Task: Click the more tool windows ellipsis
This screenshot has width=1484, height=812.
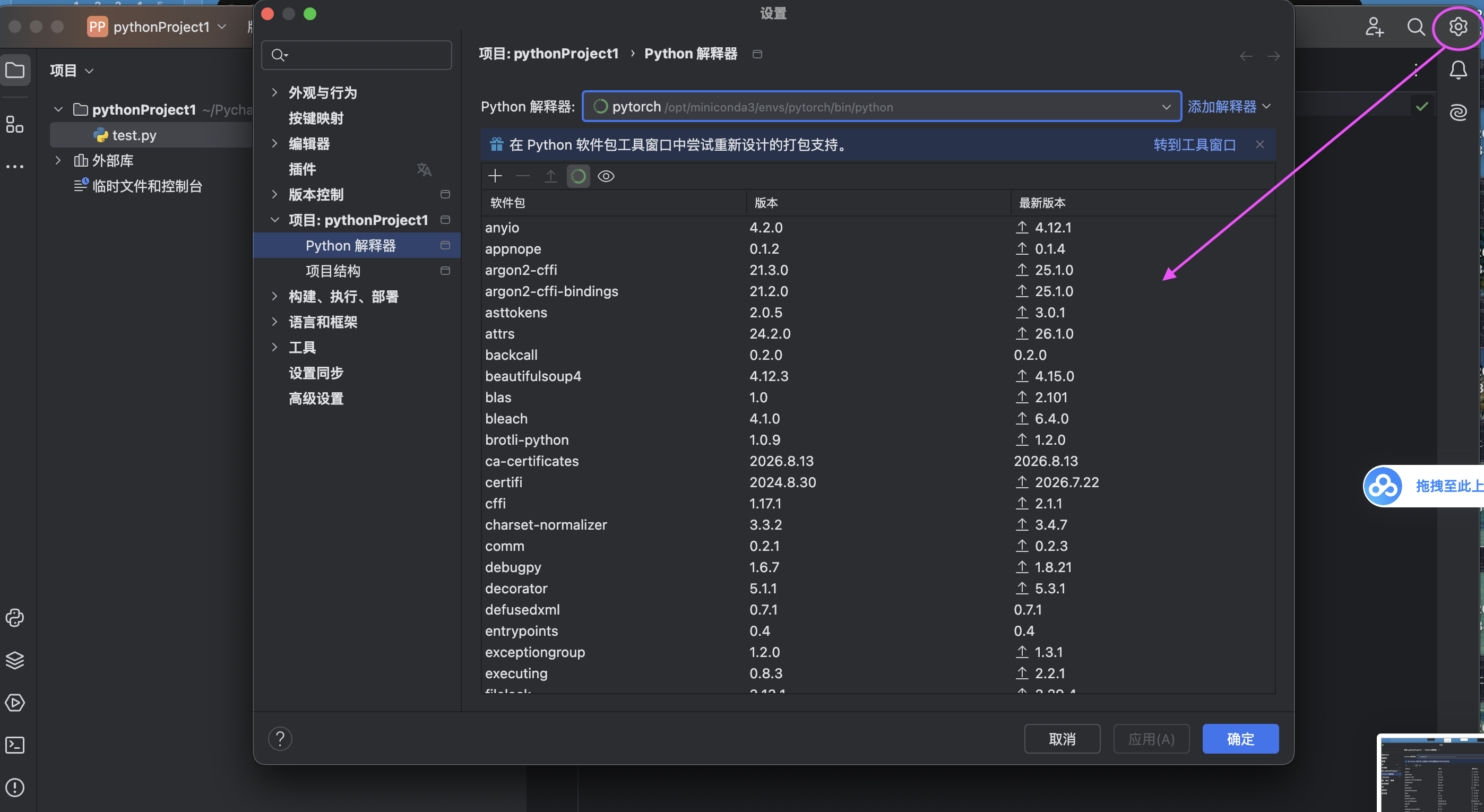Action: tap(15, 167)
